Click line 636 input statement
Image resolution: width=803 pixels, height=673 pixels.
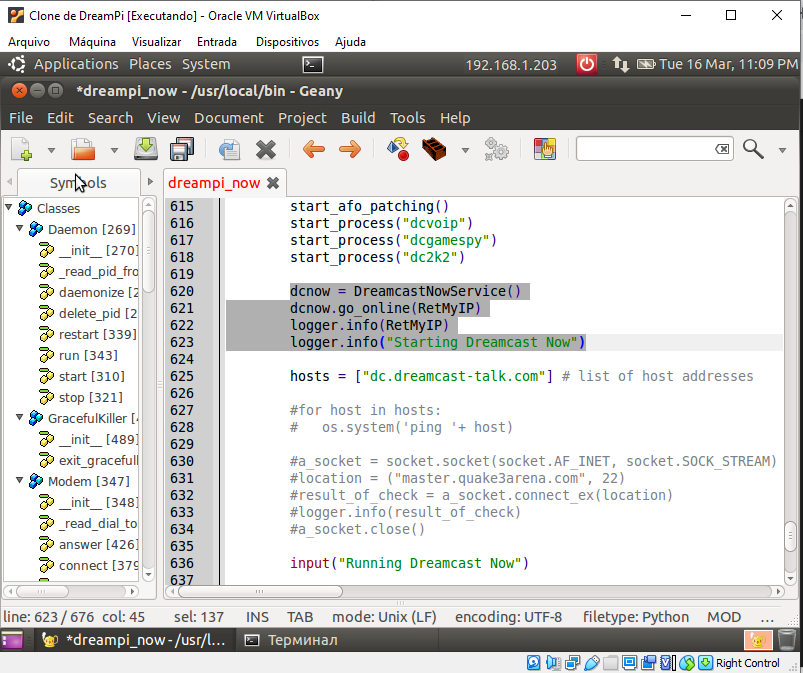(409, 563)
